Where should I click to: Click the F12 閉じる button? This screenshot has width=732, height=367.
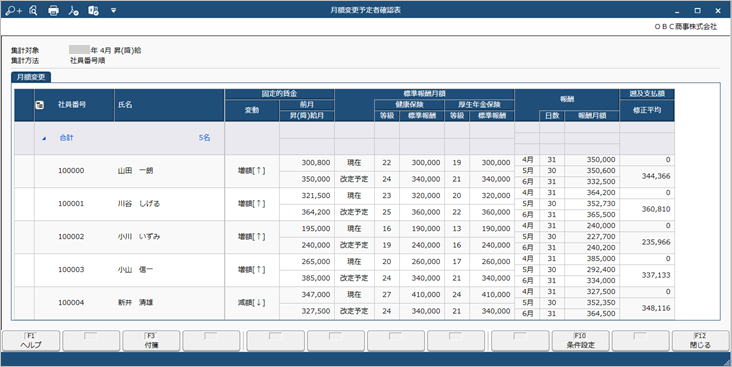tap(700, 341)
